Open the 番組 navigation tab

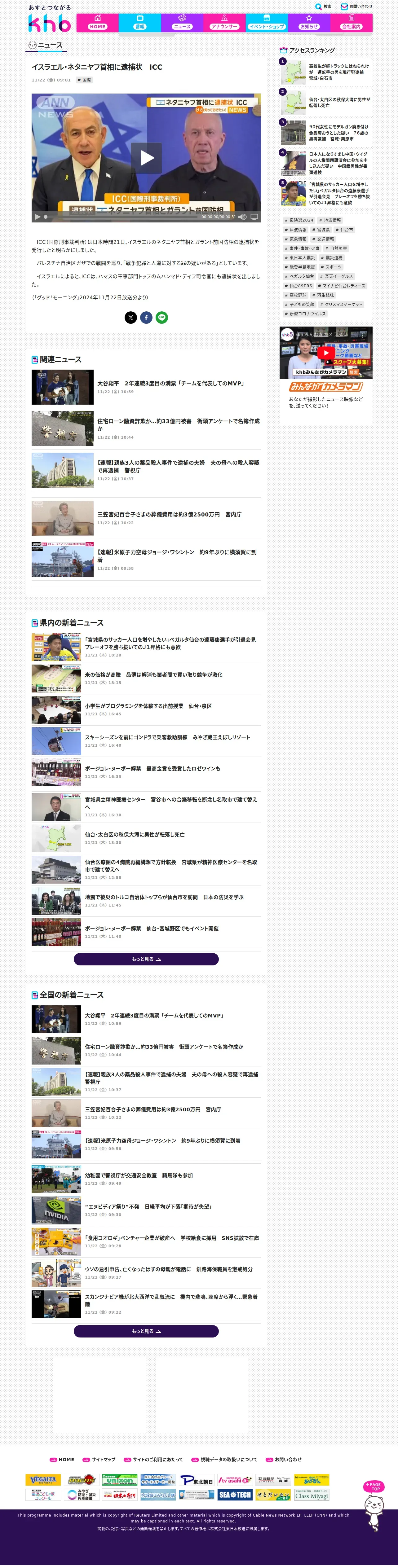pyautogui.click(x=140, y=23)
